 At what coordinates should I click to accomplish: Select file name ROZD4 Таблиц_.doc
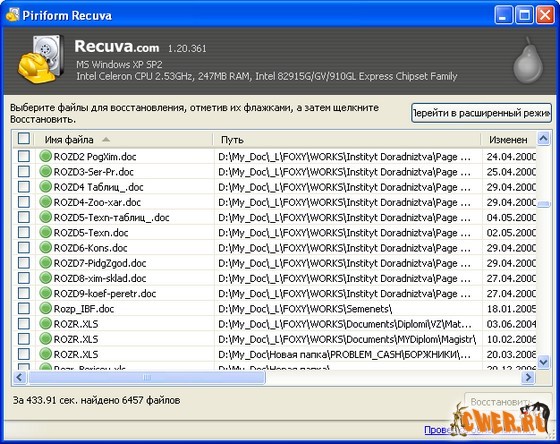point(98,187)
